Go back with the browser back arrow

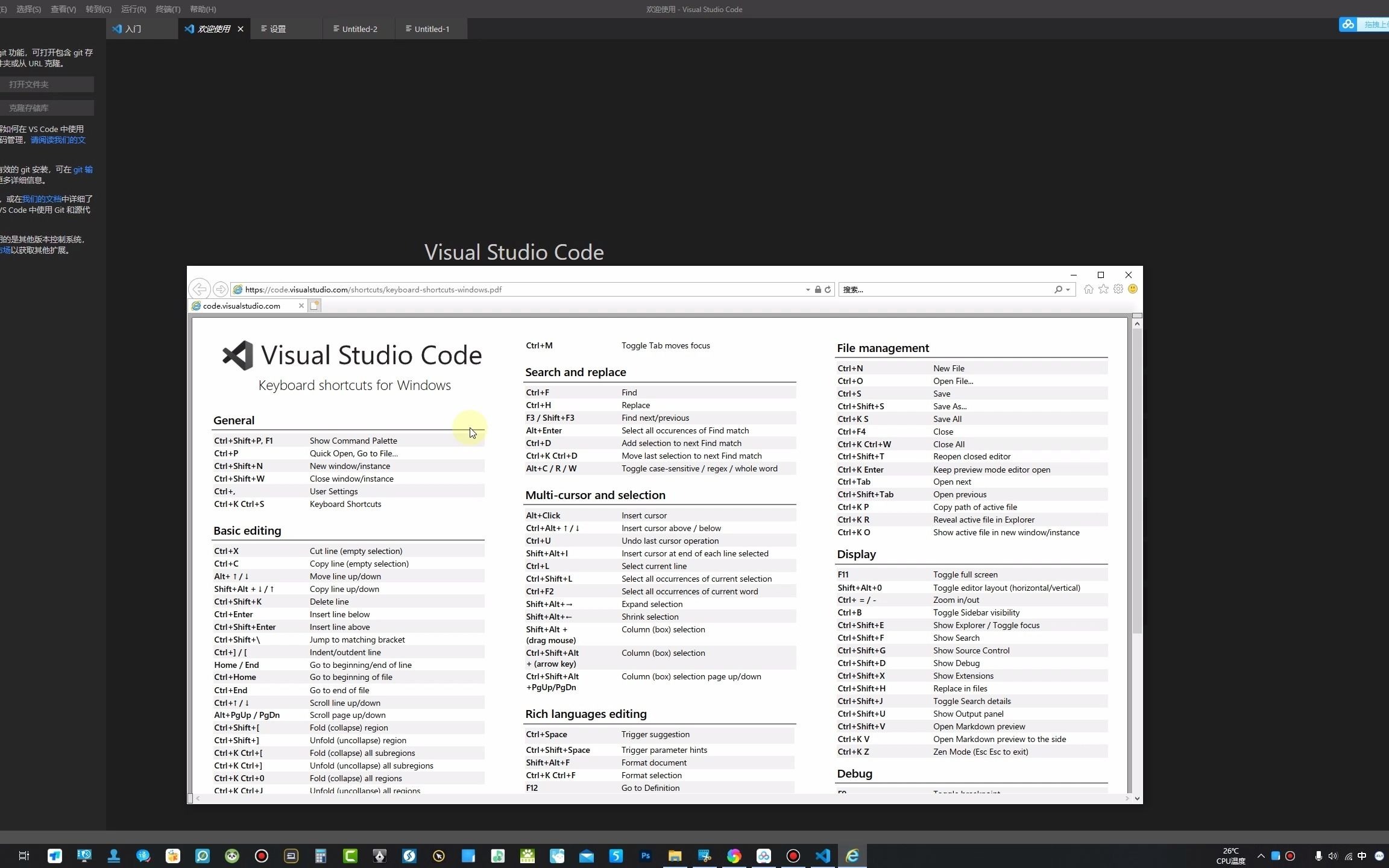tap(200, 289)
